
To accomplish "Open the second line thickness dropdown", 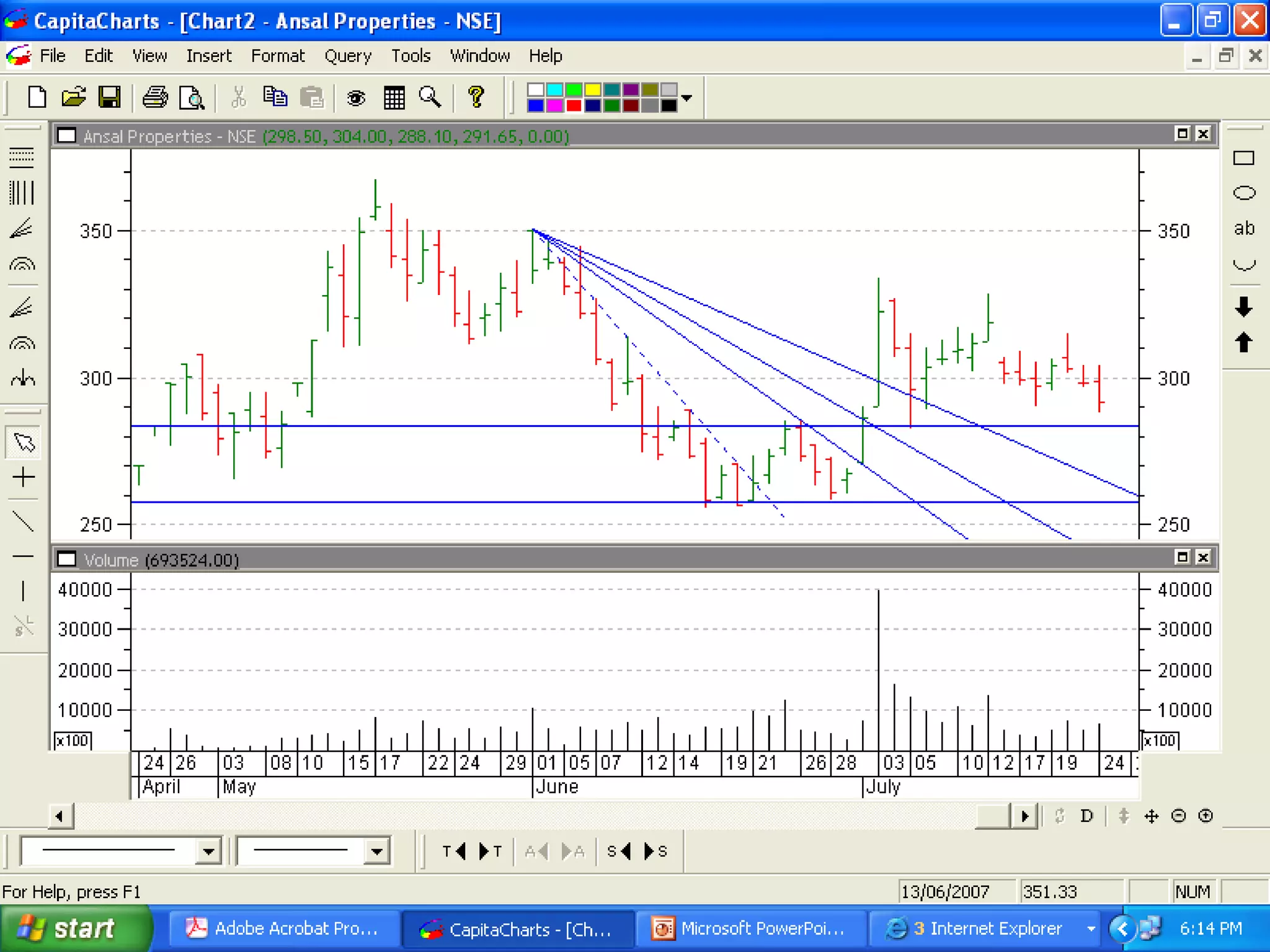I will (376, 851).
